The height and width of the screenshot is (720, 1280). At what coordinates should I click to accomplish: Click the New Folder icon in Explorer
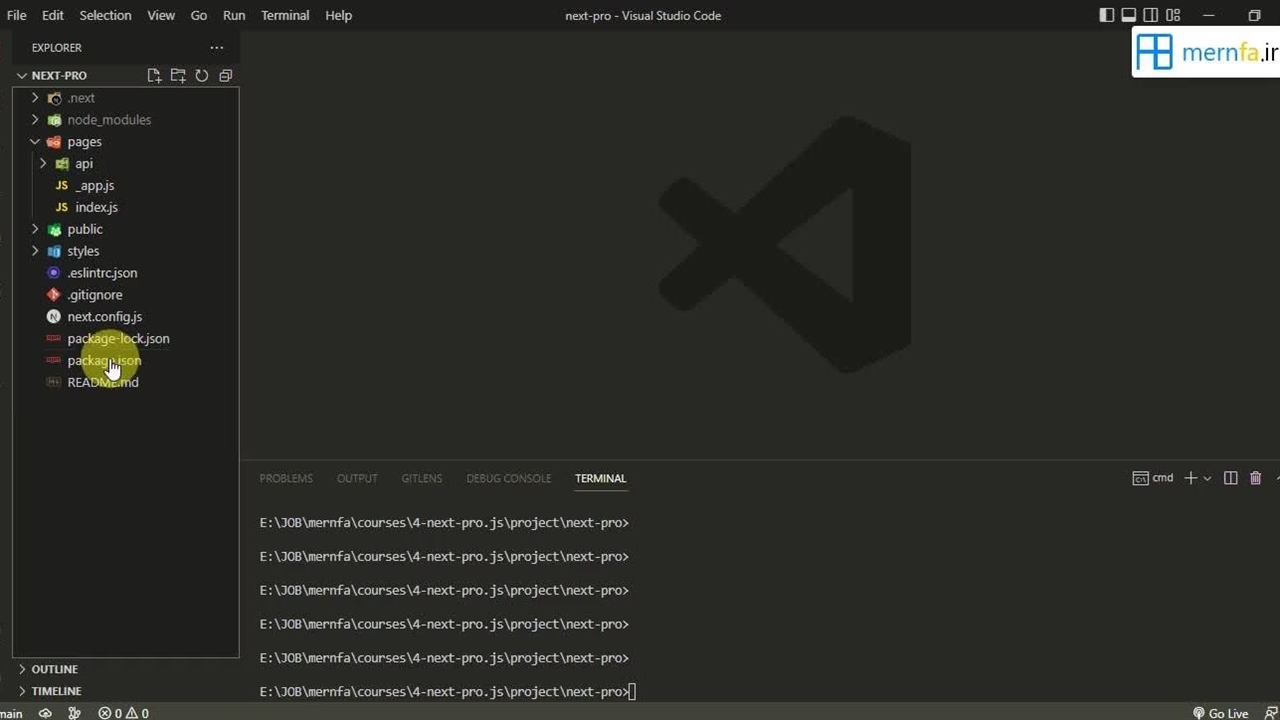point(178,75)
